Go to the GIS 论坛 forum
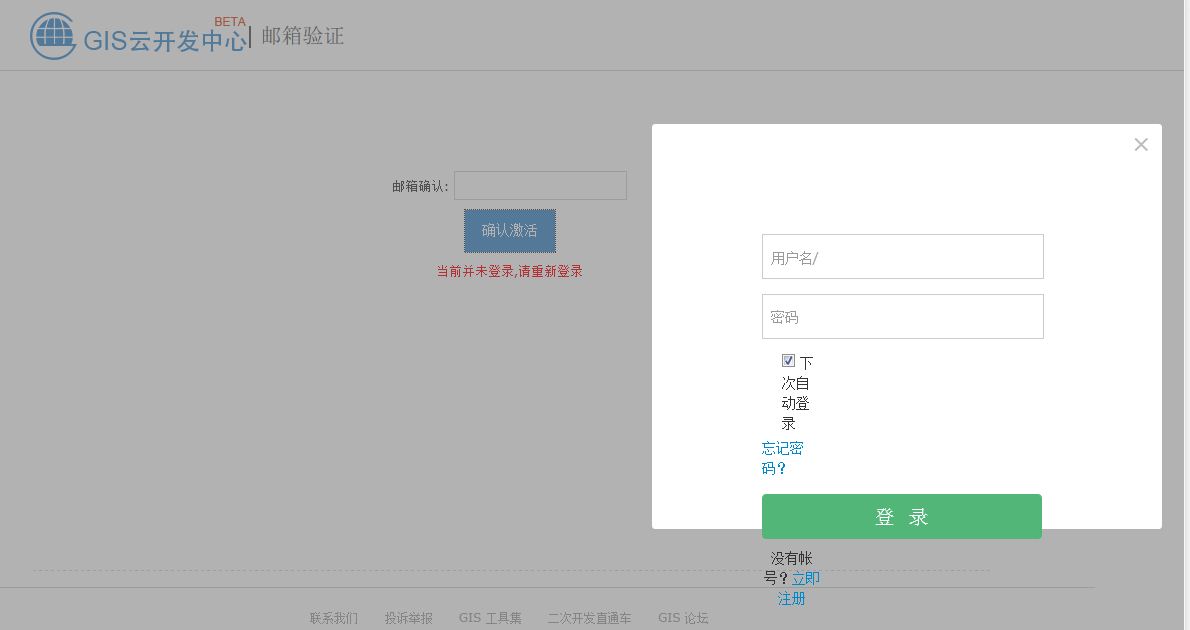This screenshot has width=1190, height=630. point(682,617)
